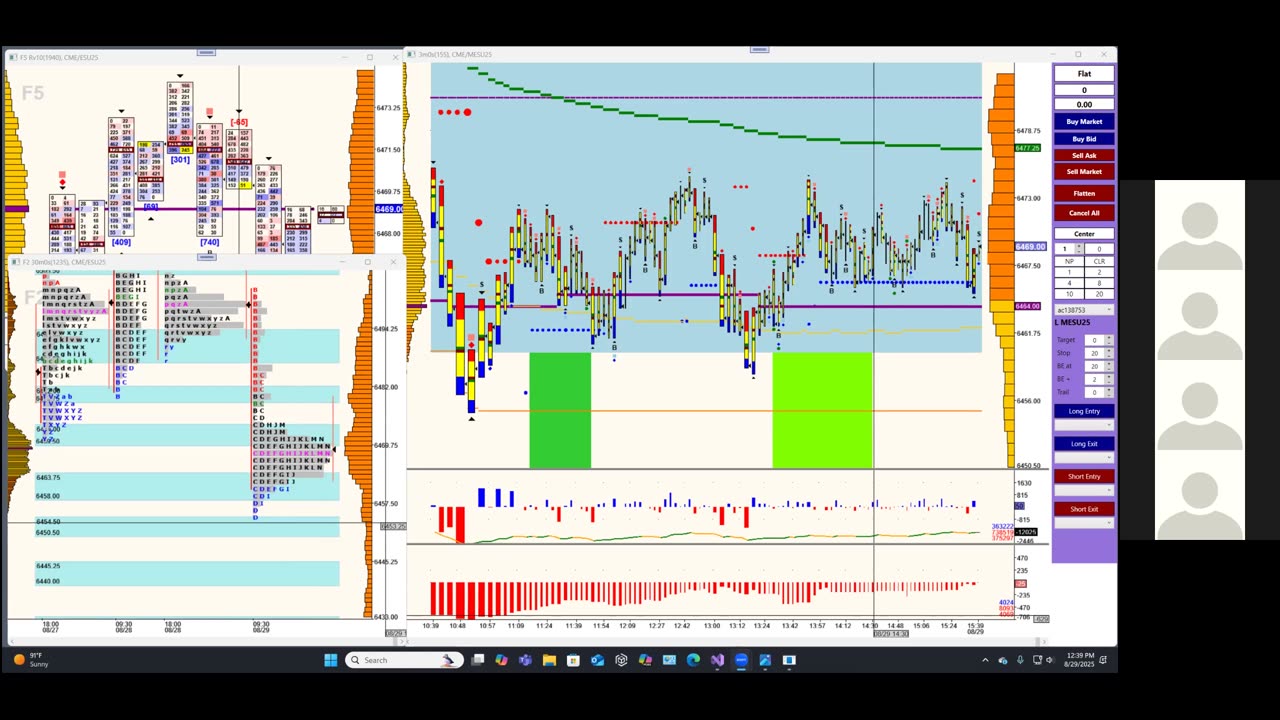1280x720 pixels.
Task: Click the red 6464.00 price label
Action: pos(1028,306)
